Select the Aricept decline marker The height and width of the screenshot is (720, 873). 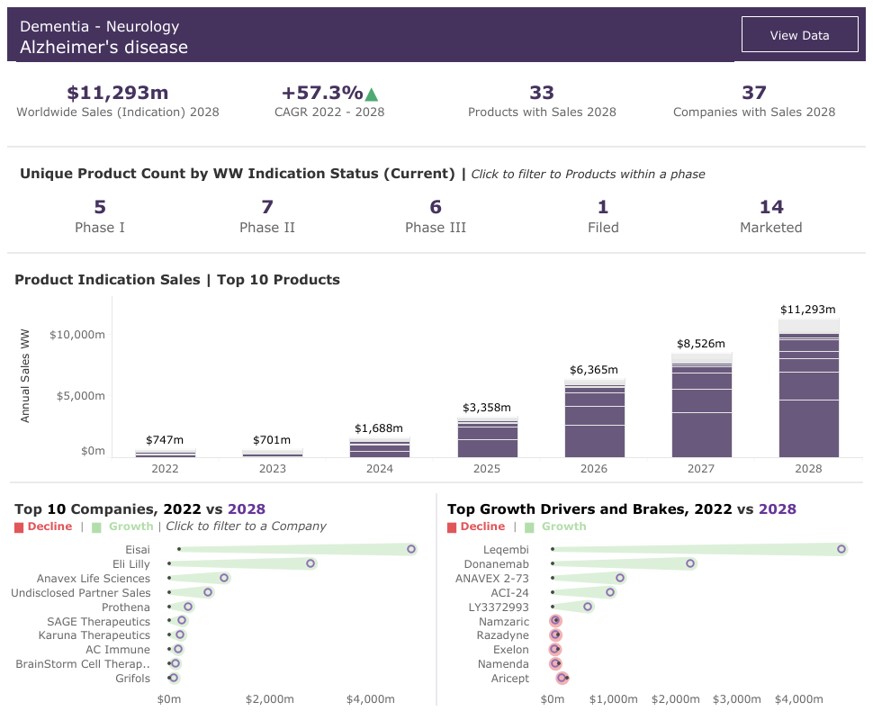(562, 678)
